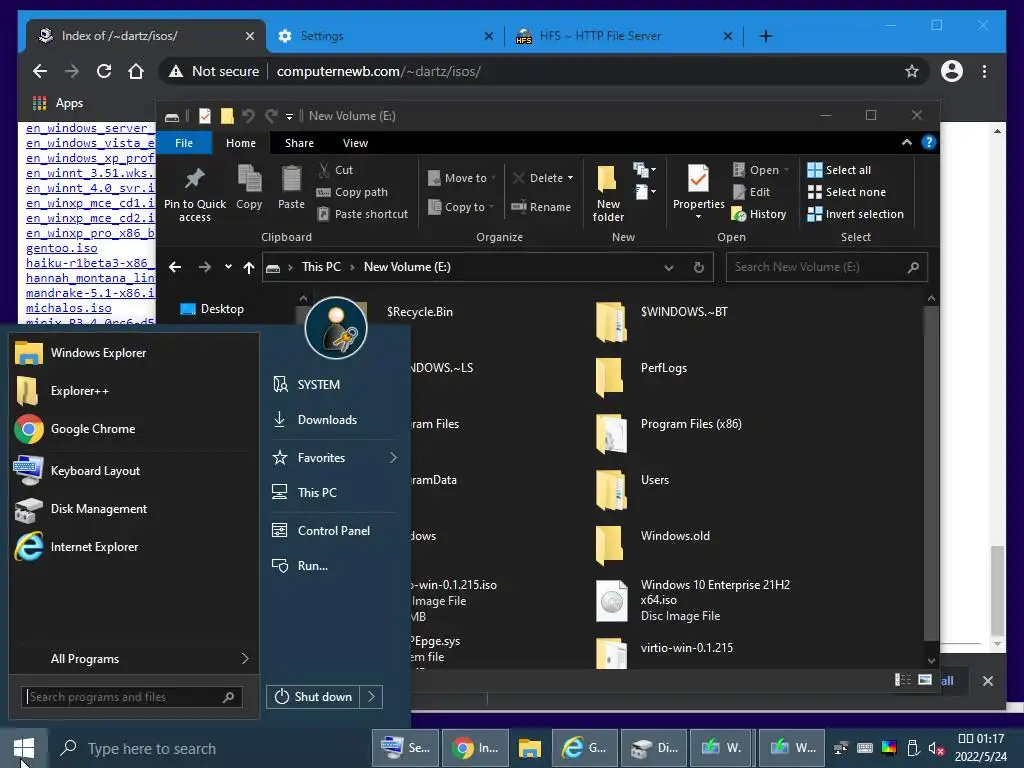This screenshot has height=768, width=1024.
Task: Click Rename in Organize group
Action: (x=541, y=207)
